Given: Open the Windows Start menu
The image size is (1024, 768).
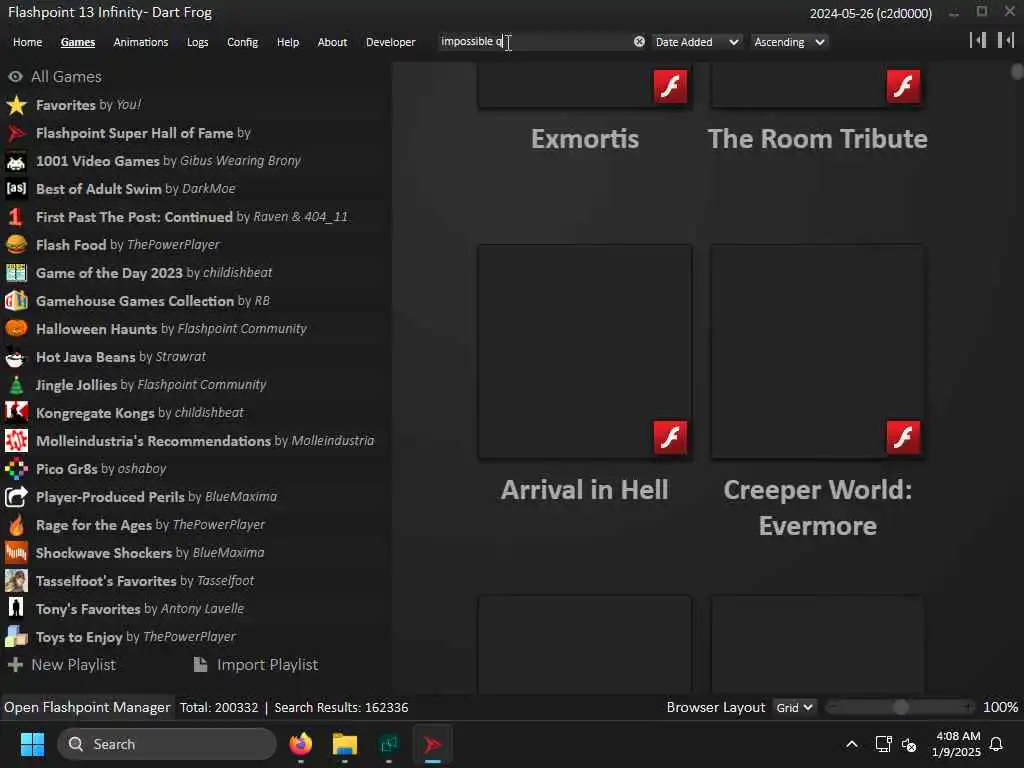Looking at the screenshot, I should point(32,744).
